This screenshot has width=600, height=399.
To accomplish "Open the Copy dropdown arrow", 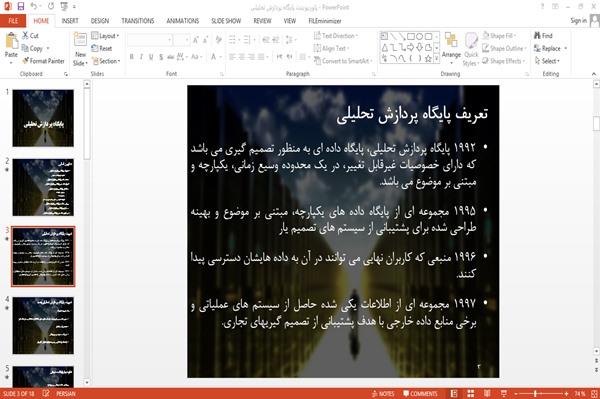I will pos(48,49).
